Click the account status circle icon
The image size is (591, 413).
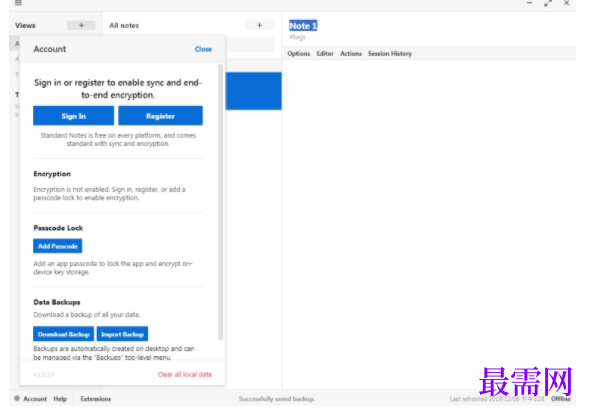pos(17,398)
